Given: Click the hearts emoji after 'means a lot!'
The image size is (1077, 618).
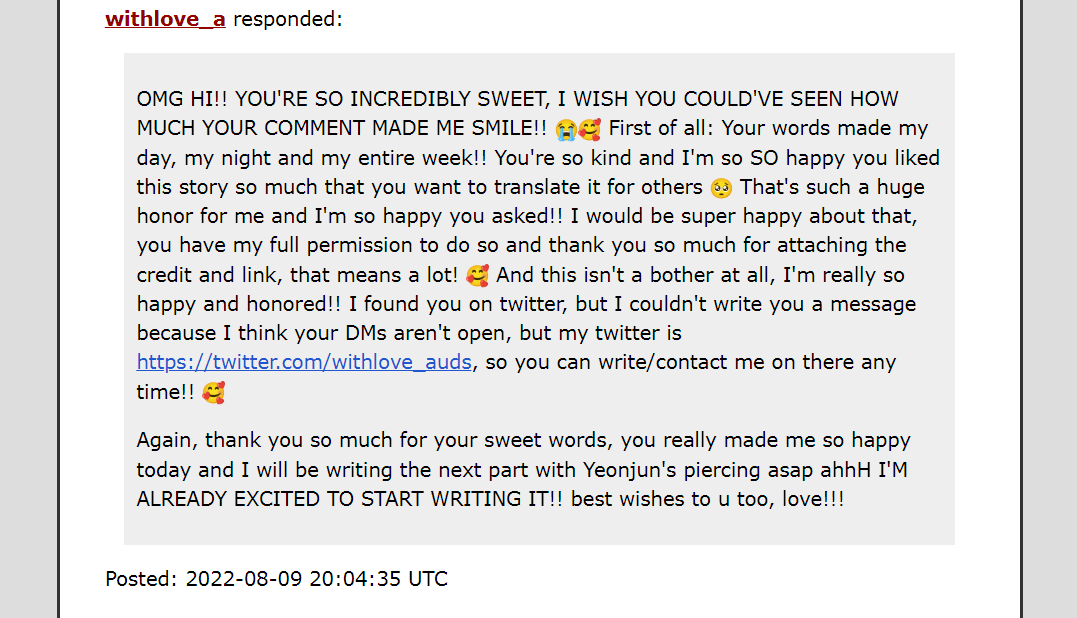Looking at the screenshot, I should 477,275.
